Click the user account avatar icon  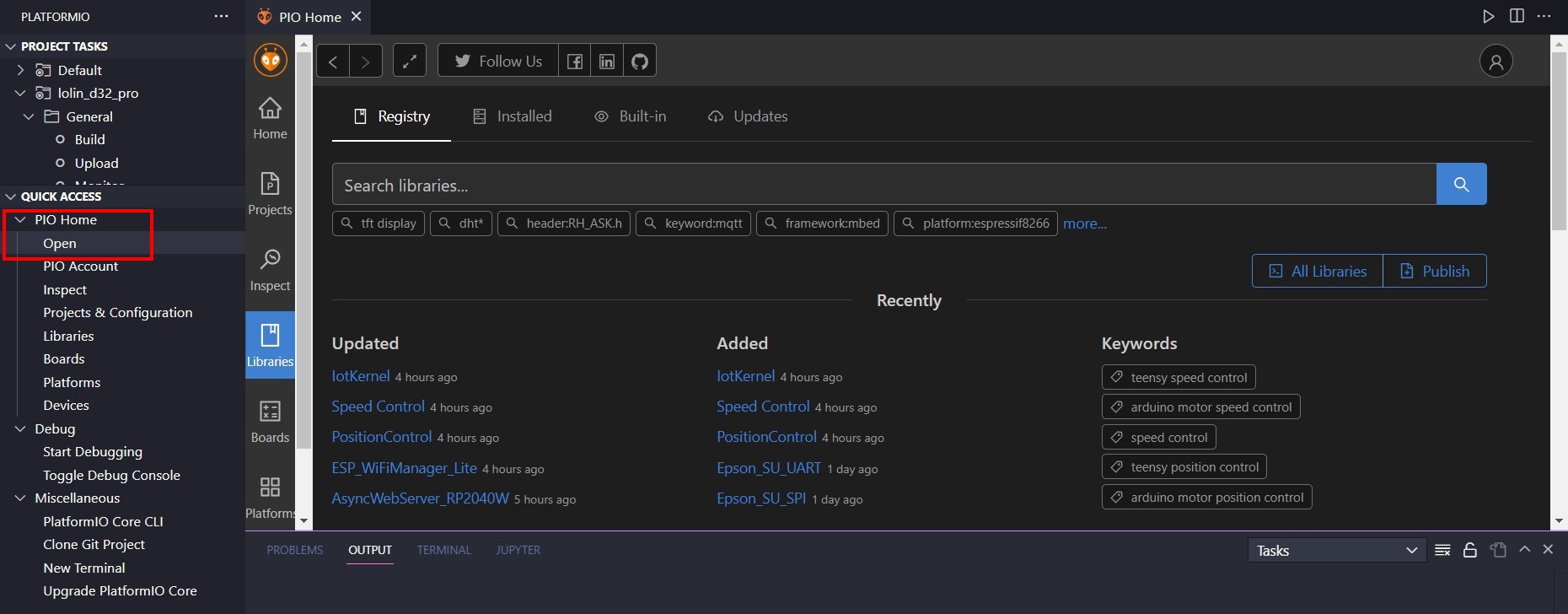[1496, 61]
